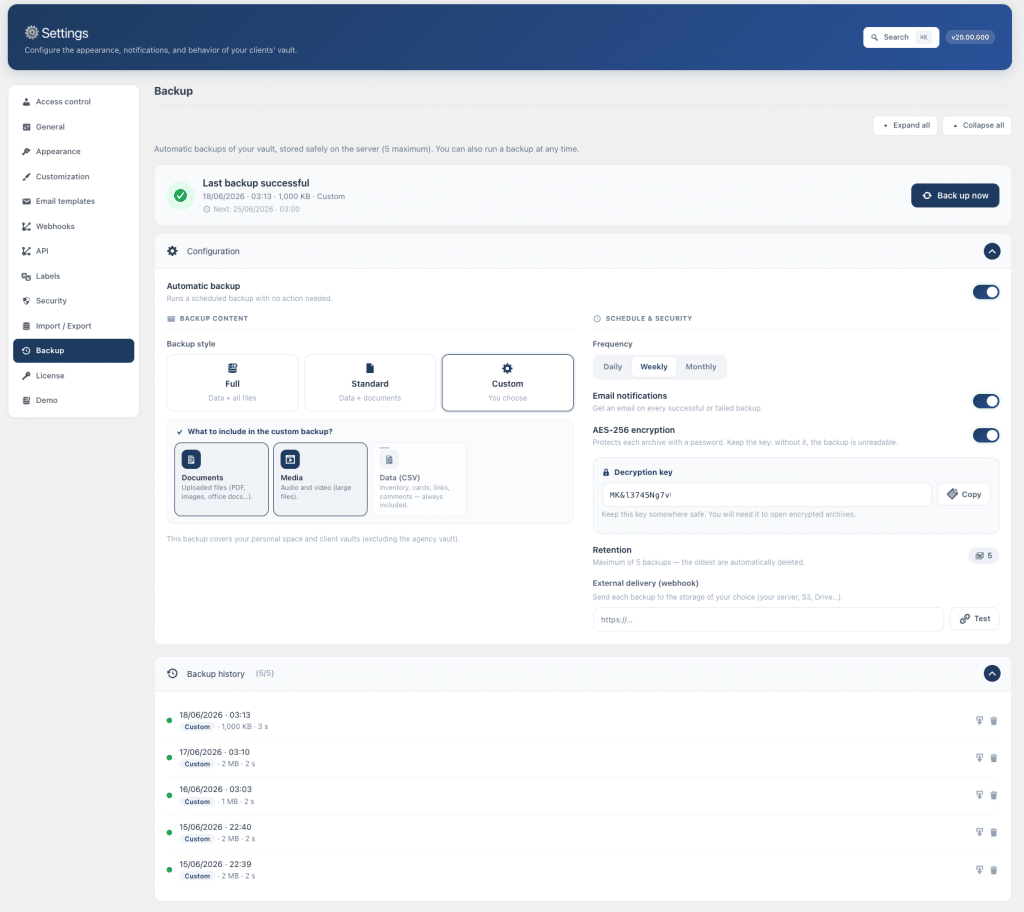Focus the decryption key field

(767, 495)
